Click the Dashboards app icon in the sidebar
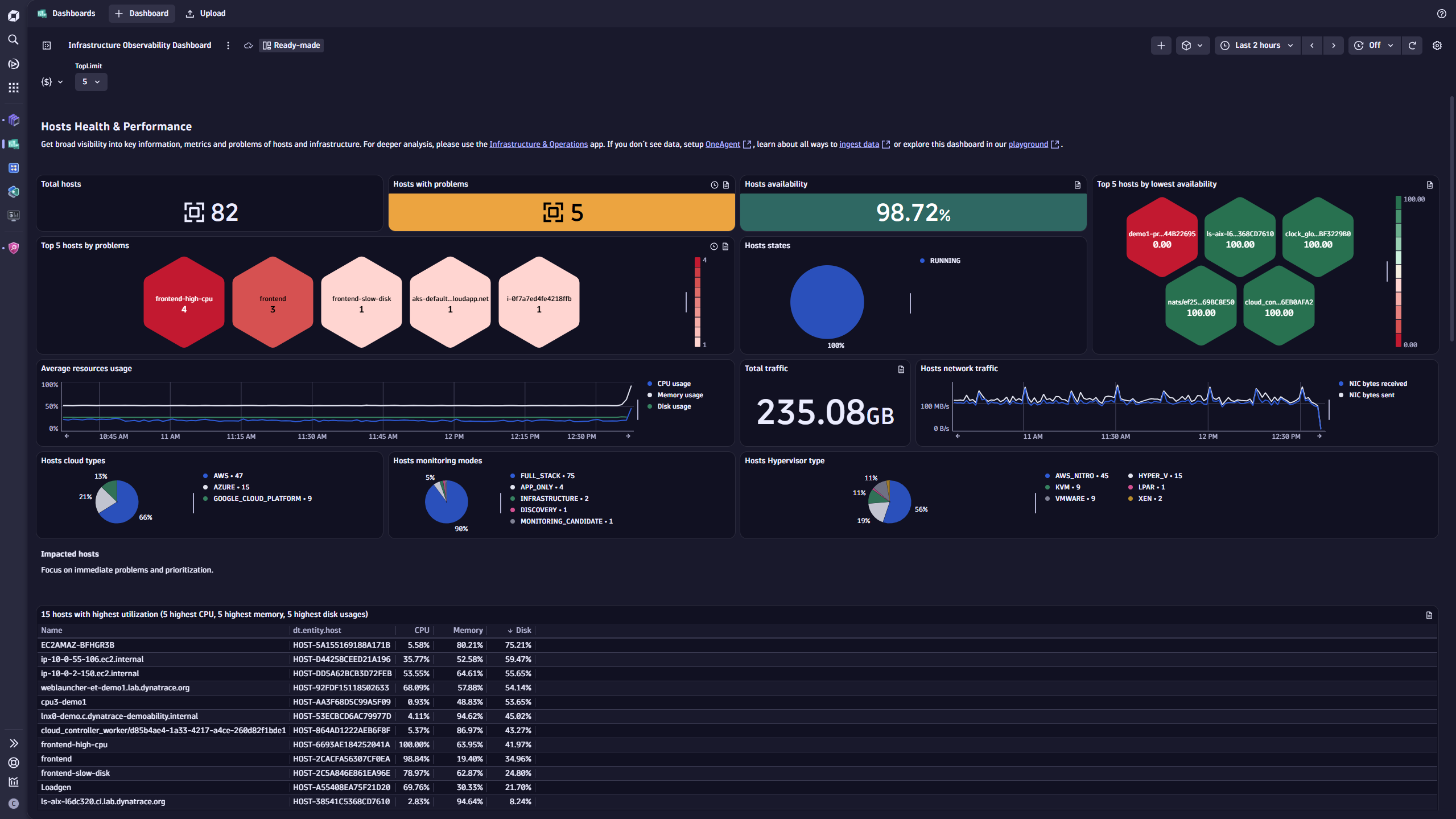 pos(14,144)
